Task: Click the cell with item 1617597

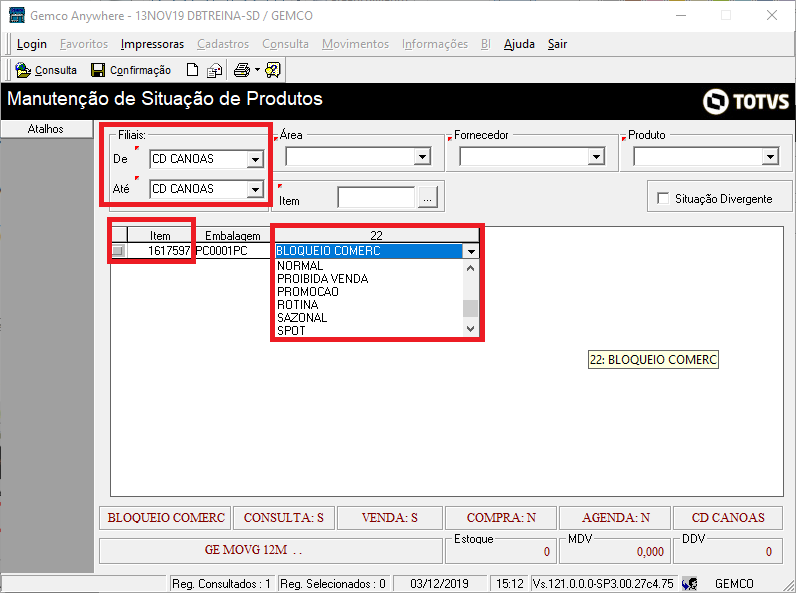Action: [159, 250]
